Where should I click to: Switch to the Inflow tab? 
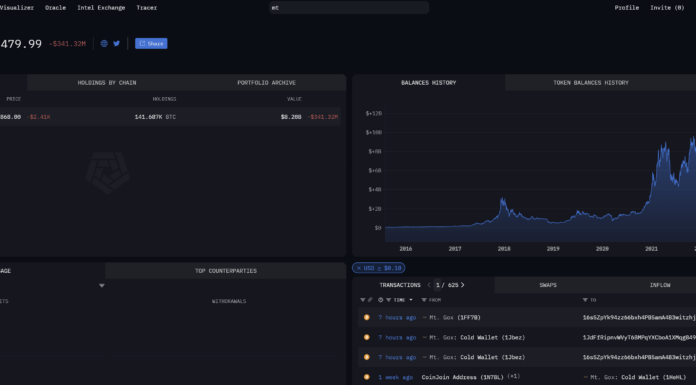[x=660, y=285]
